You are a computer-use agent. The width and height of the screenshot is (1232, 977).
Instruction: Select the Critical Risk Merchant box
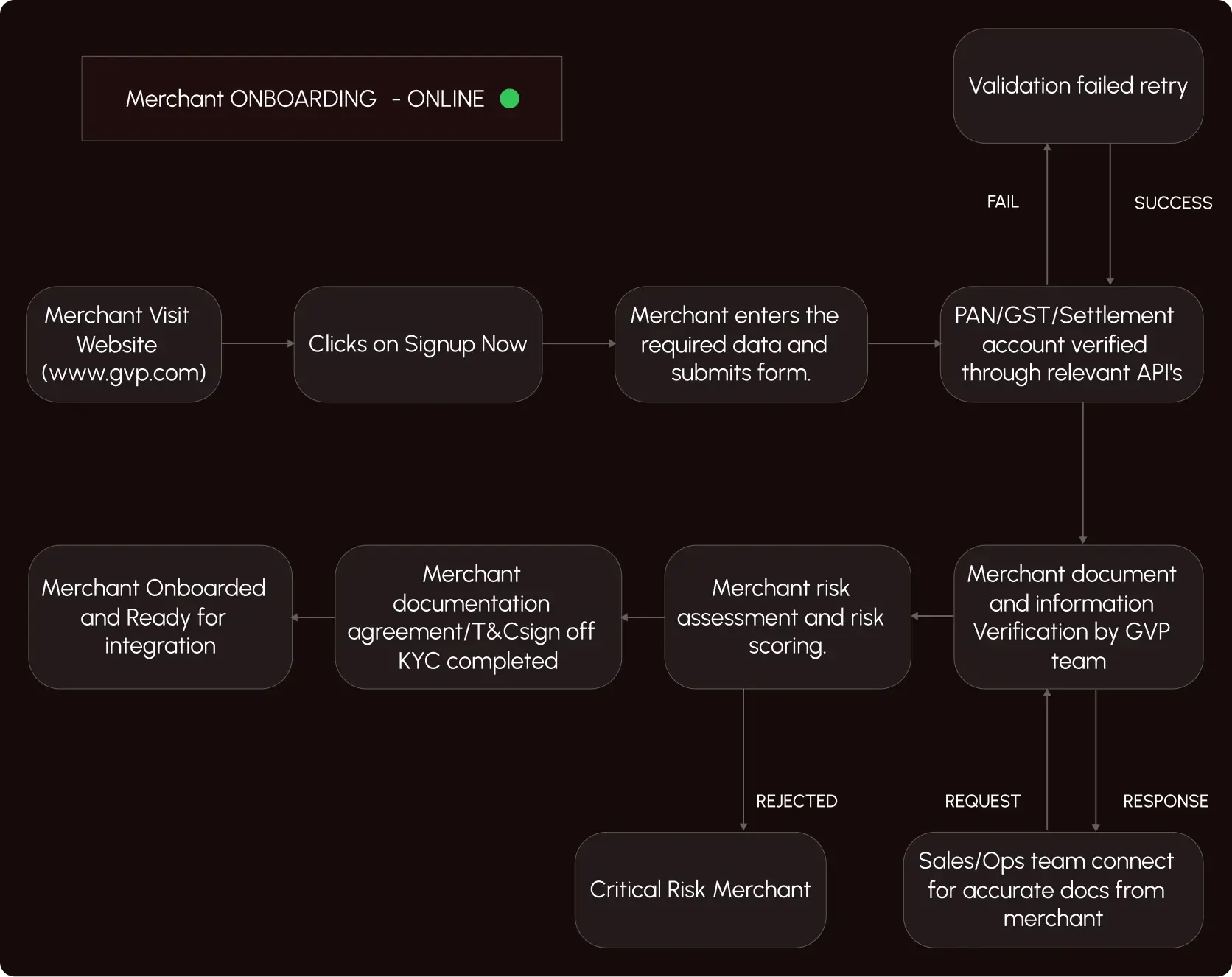700,889
